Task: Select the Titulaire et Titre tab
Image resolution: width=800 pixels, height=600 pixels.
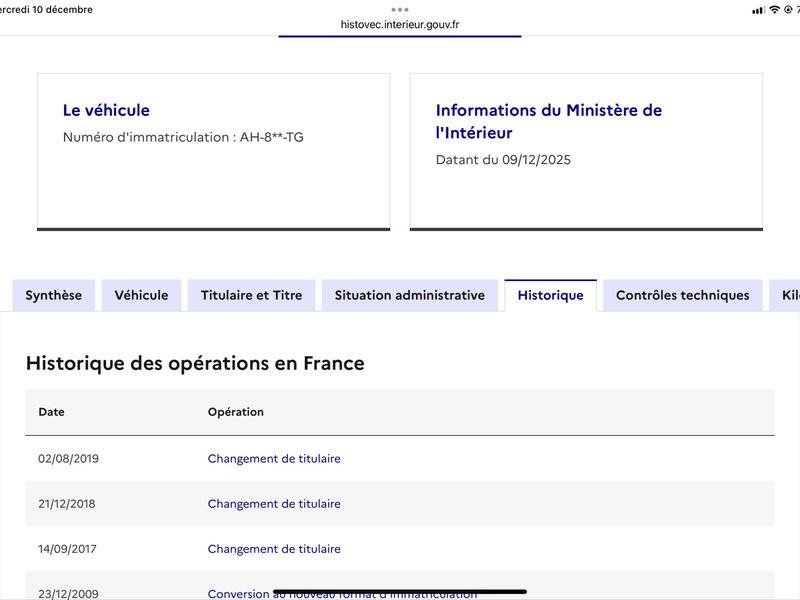Action: tap(251, 295)
